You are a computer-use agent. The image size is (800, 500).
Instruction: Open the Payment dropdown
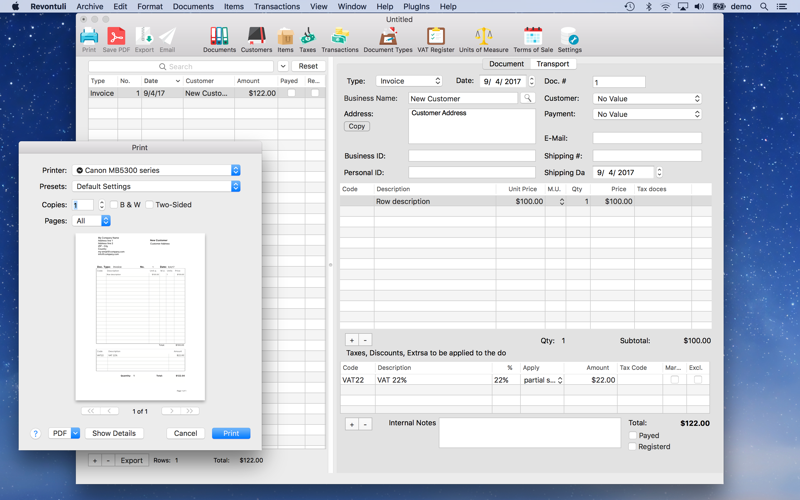(647, 114)
